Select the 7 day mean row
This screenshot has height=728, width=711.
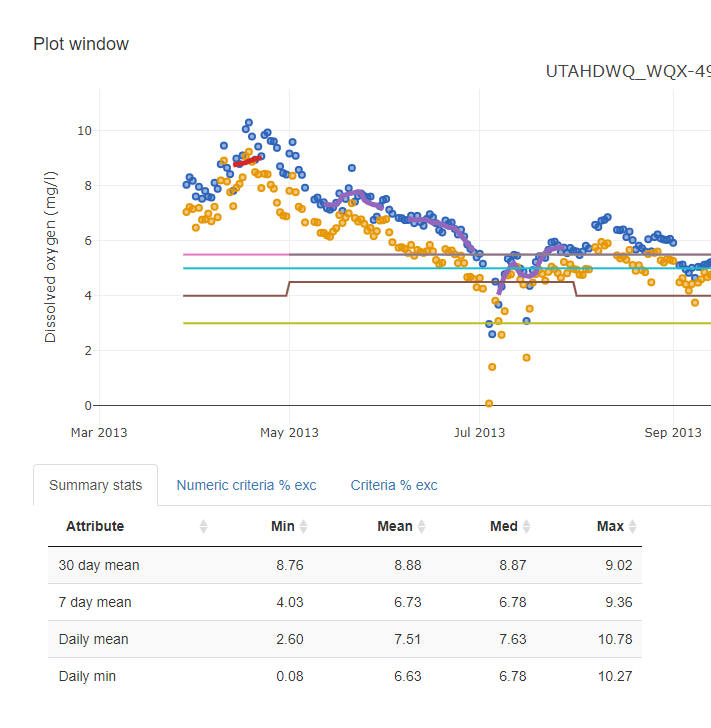(x=344, y=602)
